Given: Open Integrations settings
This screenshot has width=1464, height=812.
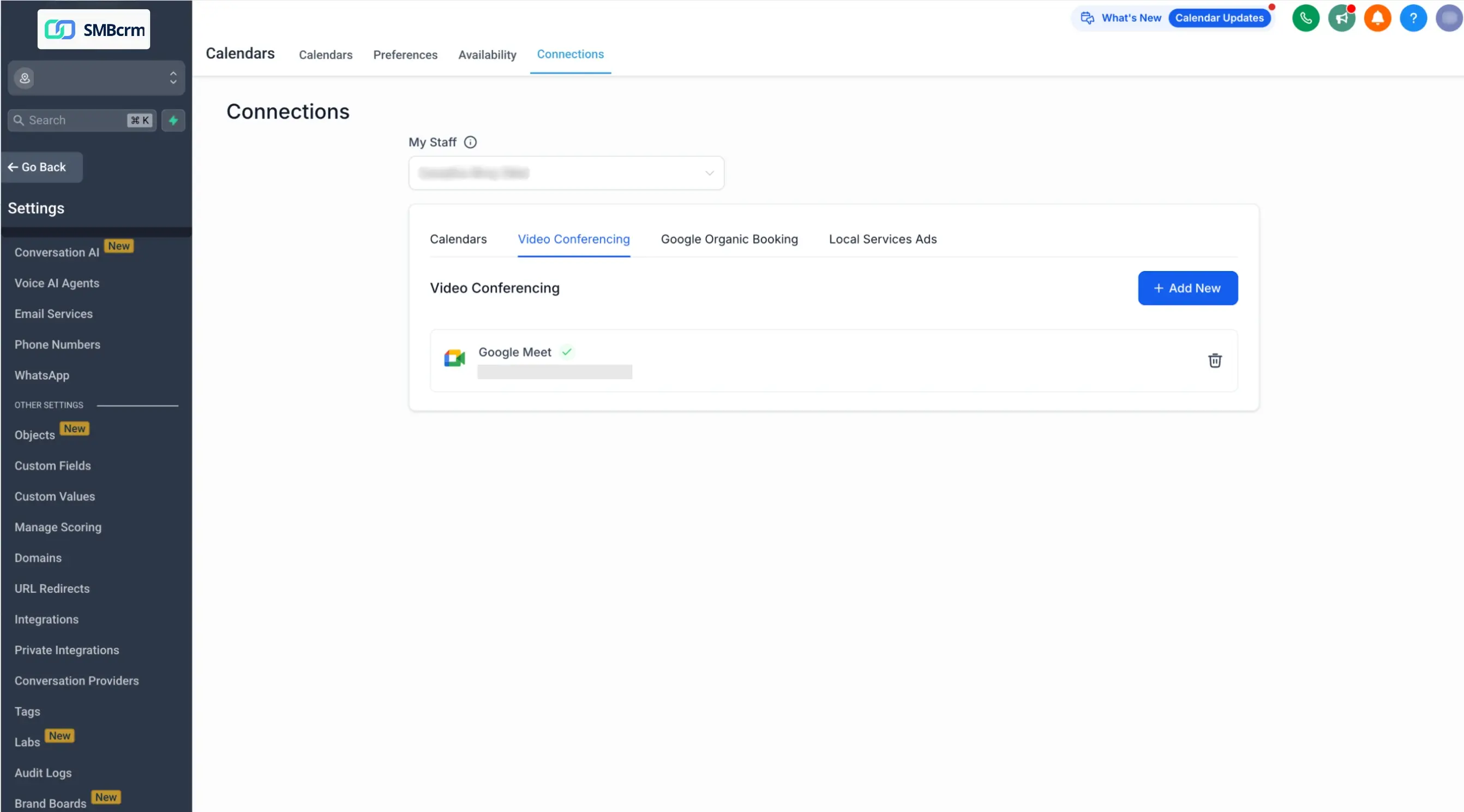Looking at the screenshot, I should (46, 619).
